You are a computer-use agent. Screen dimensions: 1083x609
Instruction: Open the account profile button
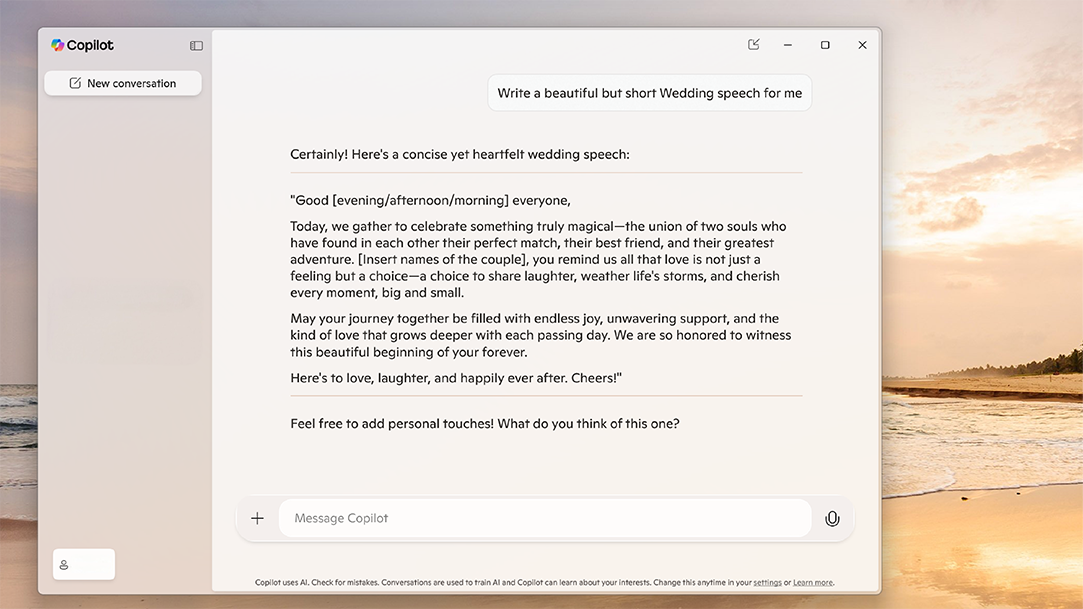click(84, 564)
